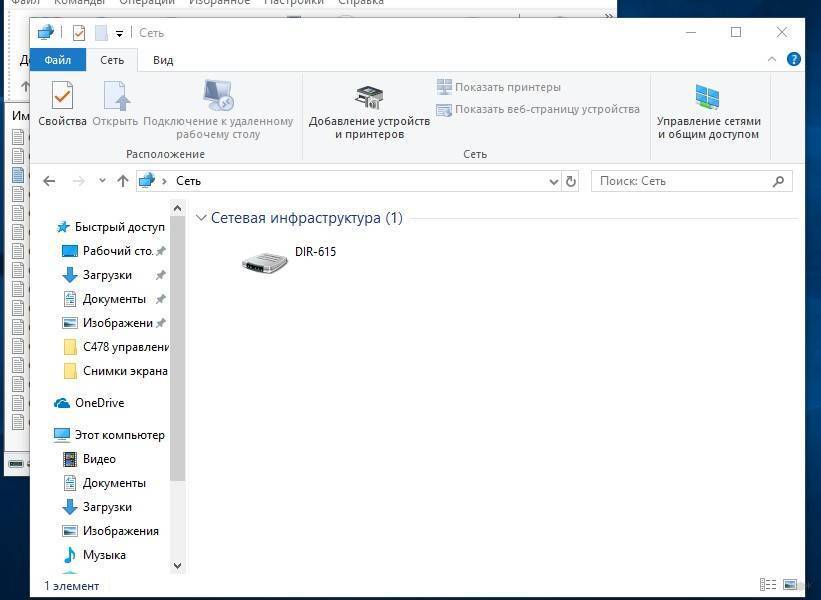Open Изображения under Этот компьютер
This screenshot has height=600, width=821.
tap(110, 531)
